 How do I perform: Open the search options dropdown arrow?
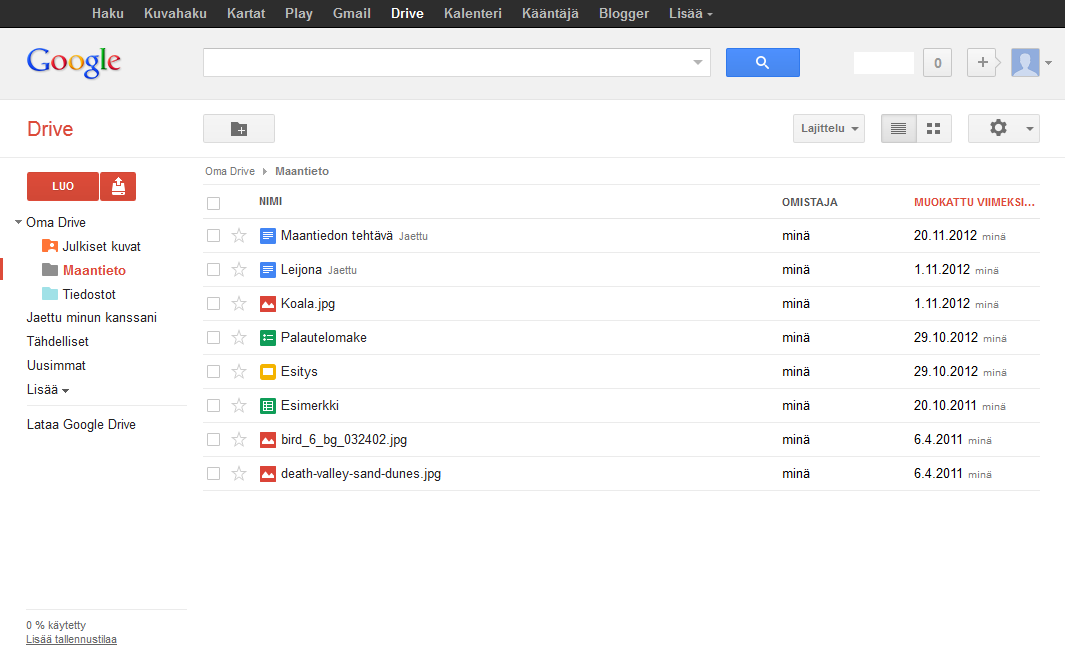[698, 63]
